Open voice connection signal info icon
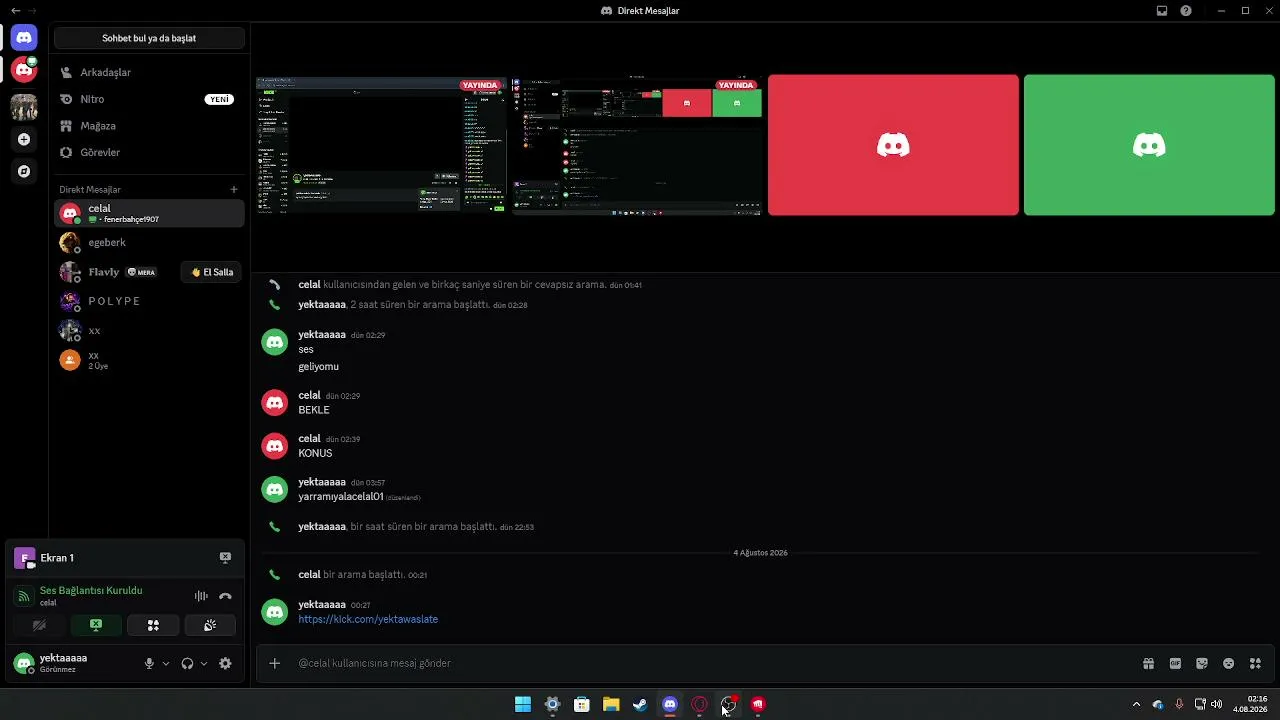Image resolution: width=1280 pixels, height=720 pixels. pyautogui.click(x=24, y=596)
